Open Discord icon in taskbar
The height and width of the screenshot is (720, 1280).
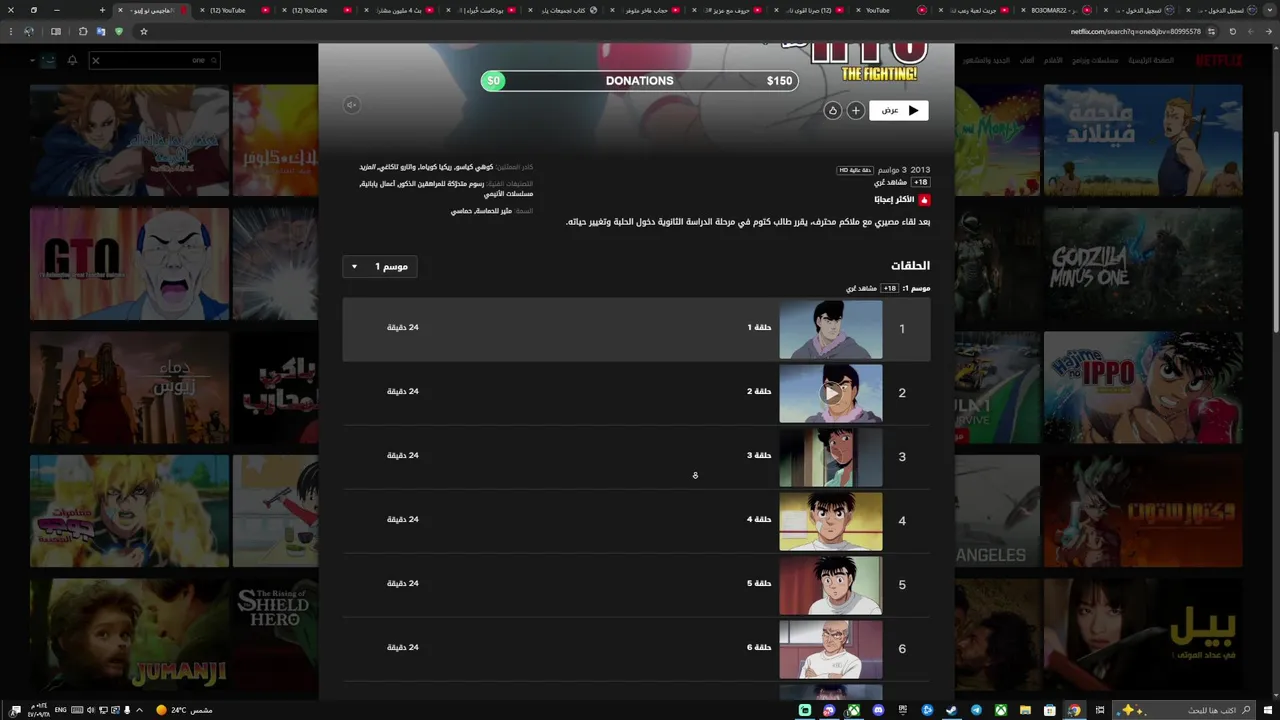878,710
